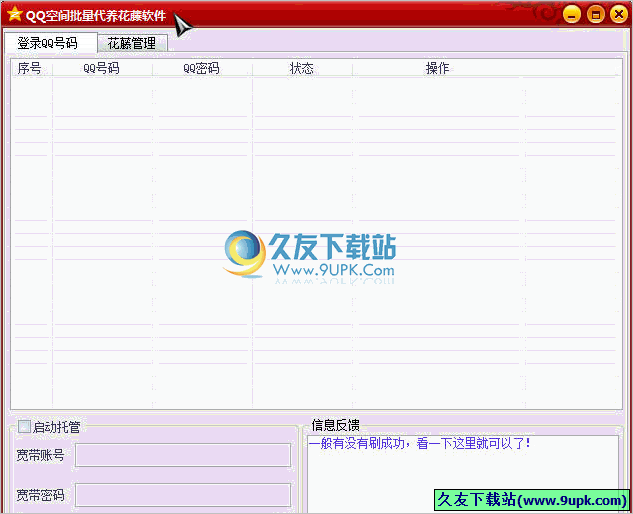Click the 操作 column header

pos(438,68)
